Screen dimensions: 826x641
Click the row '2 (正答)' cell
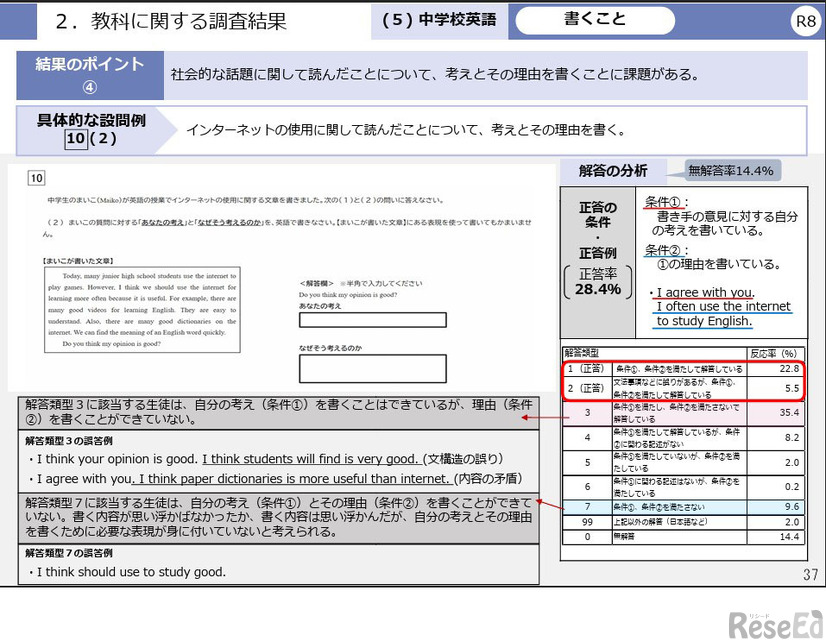coord(586,388)
